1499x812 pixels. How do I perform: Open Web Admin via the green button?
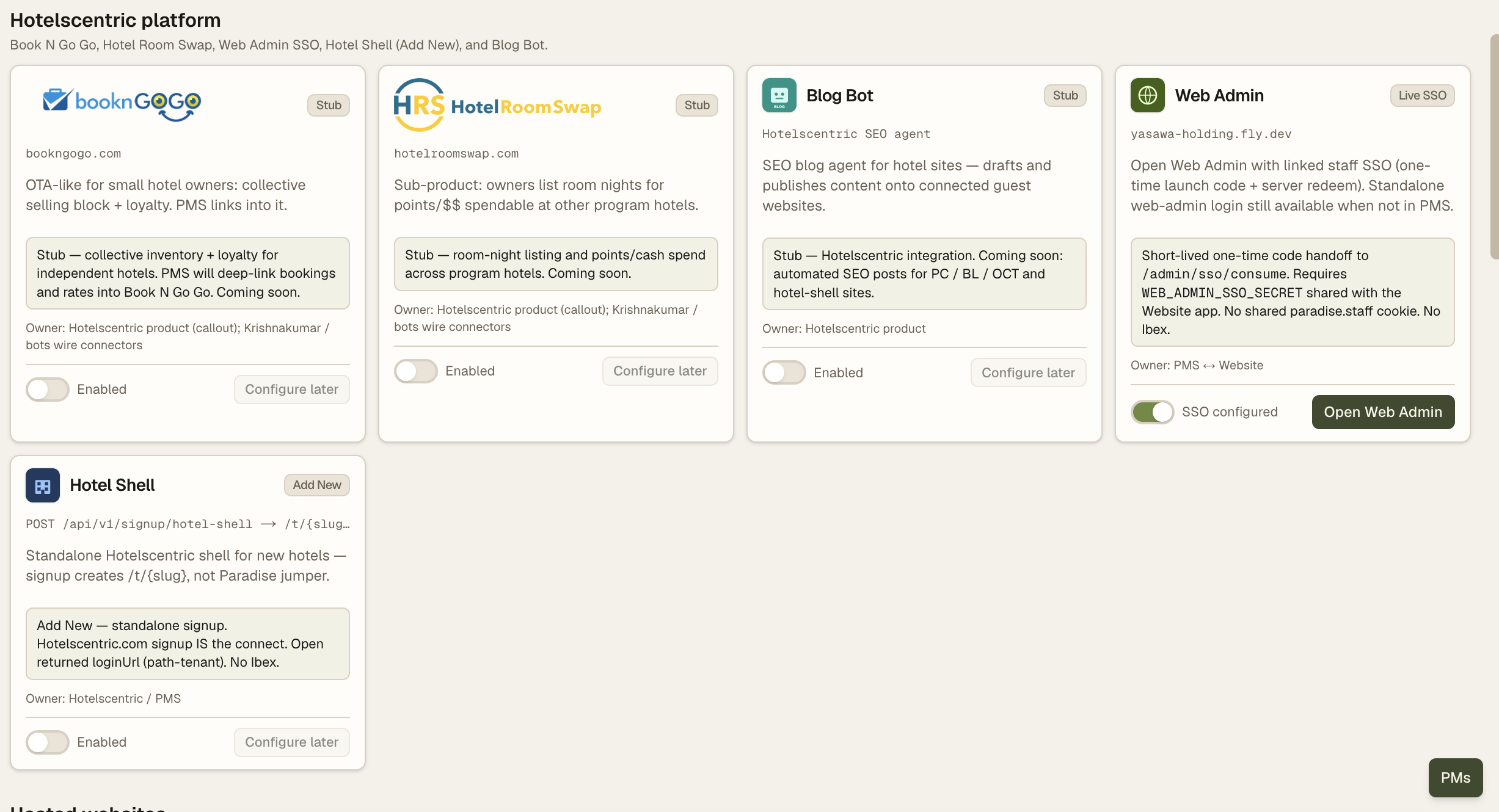[1383, 412]
